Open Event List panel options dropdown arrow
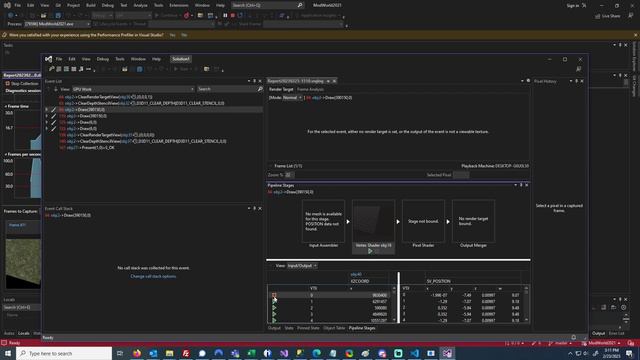The image size is (640, 360). [x=249, y=81]
